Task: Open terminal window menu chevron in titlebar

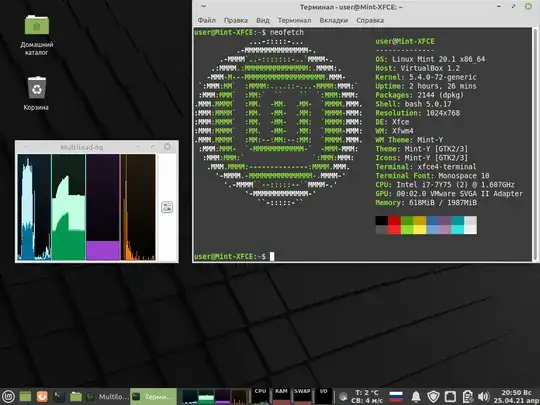Action: coord(203,7)
